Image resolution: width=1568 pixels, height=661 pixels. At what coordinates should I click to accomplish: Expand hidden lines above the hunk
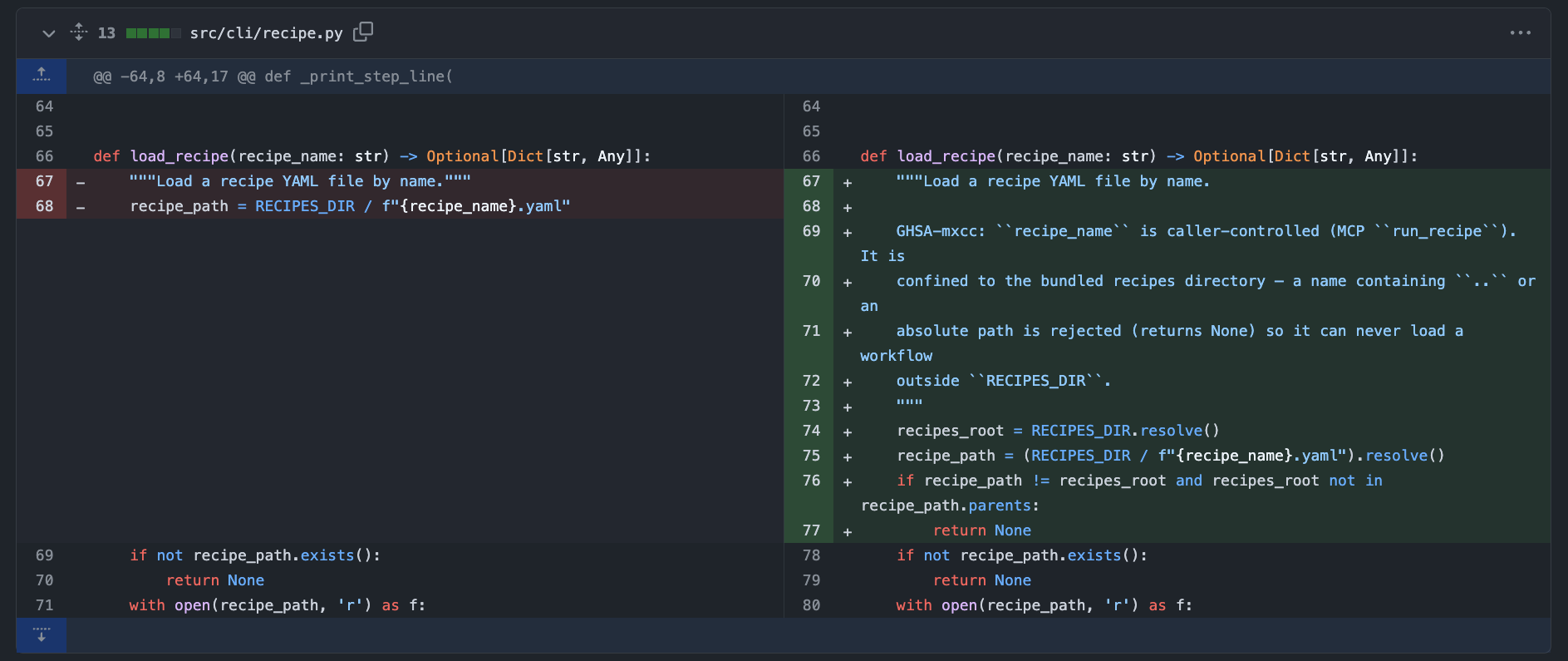pos(42,76)
